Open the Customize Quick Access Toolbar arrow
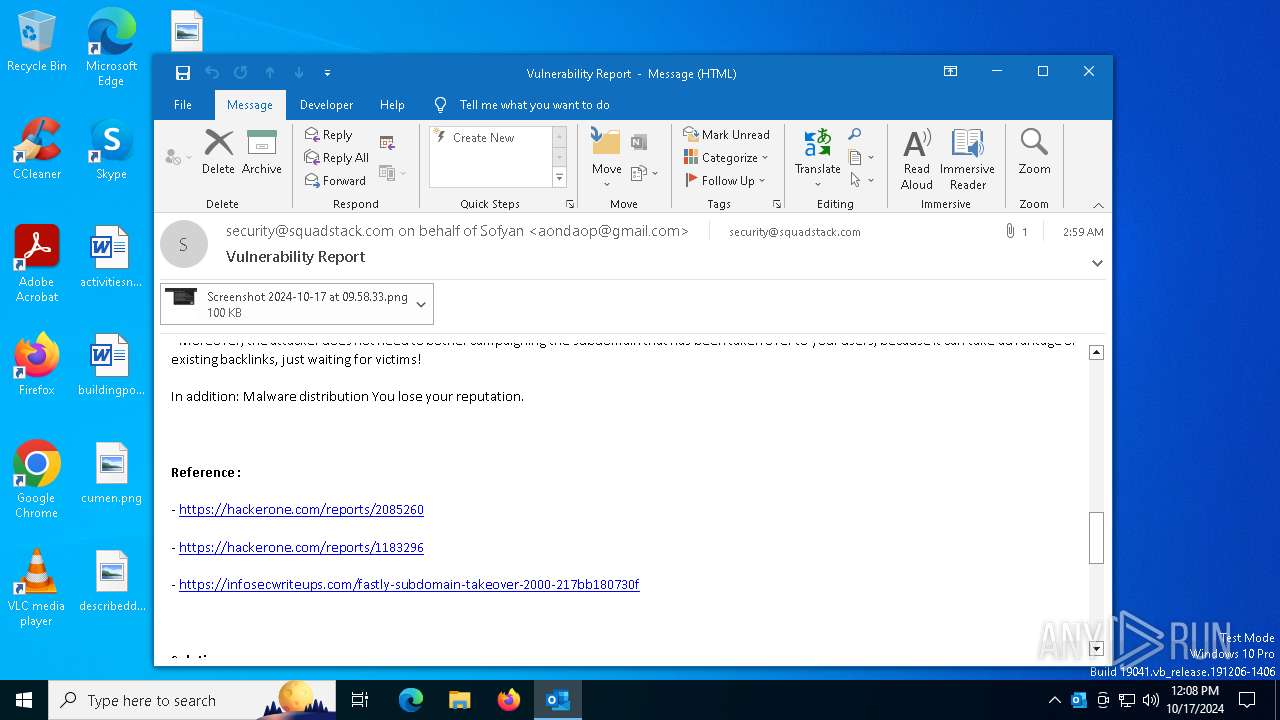Viewport: 1280px width, 720px height. pyautogui.click(x=327, y=73)
